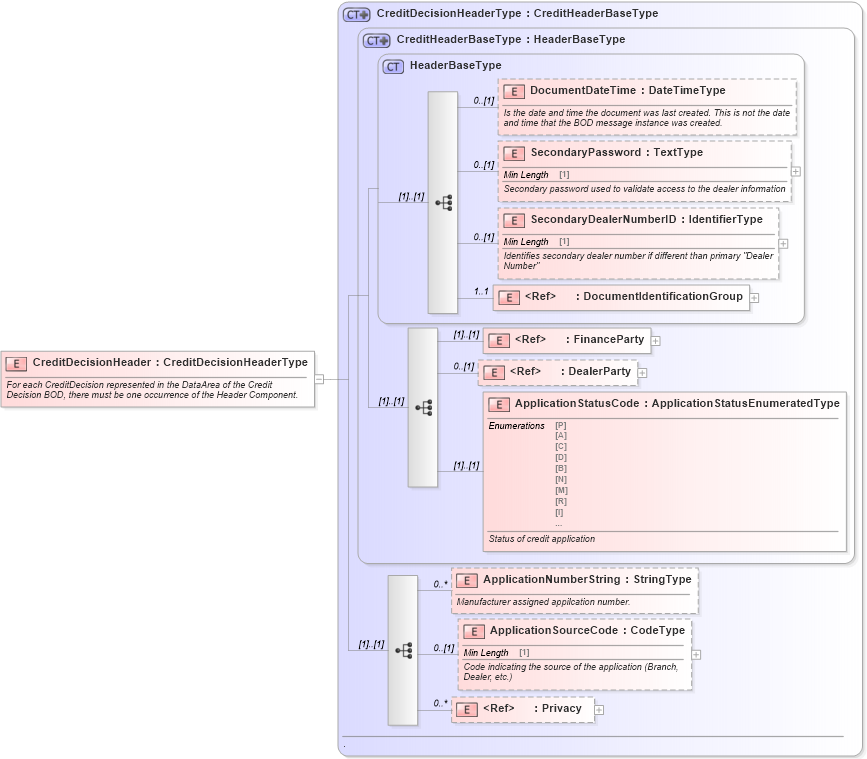Select the CT icon of HeaderBaseType

[391, 66]
